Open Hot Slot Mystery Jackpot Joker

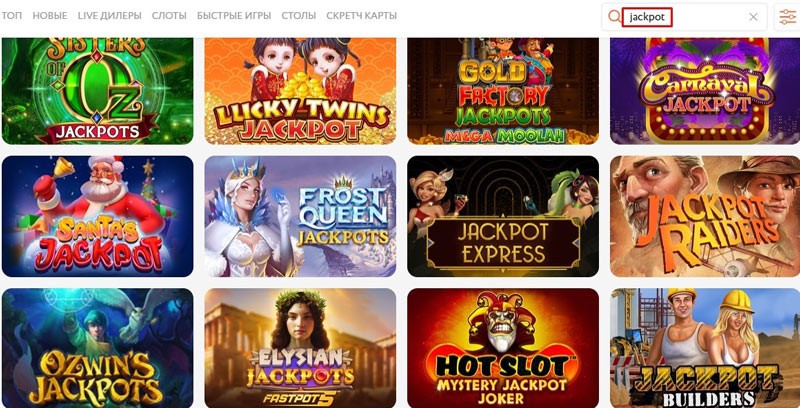[x=503, y=348]
